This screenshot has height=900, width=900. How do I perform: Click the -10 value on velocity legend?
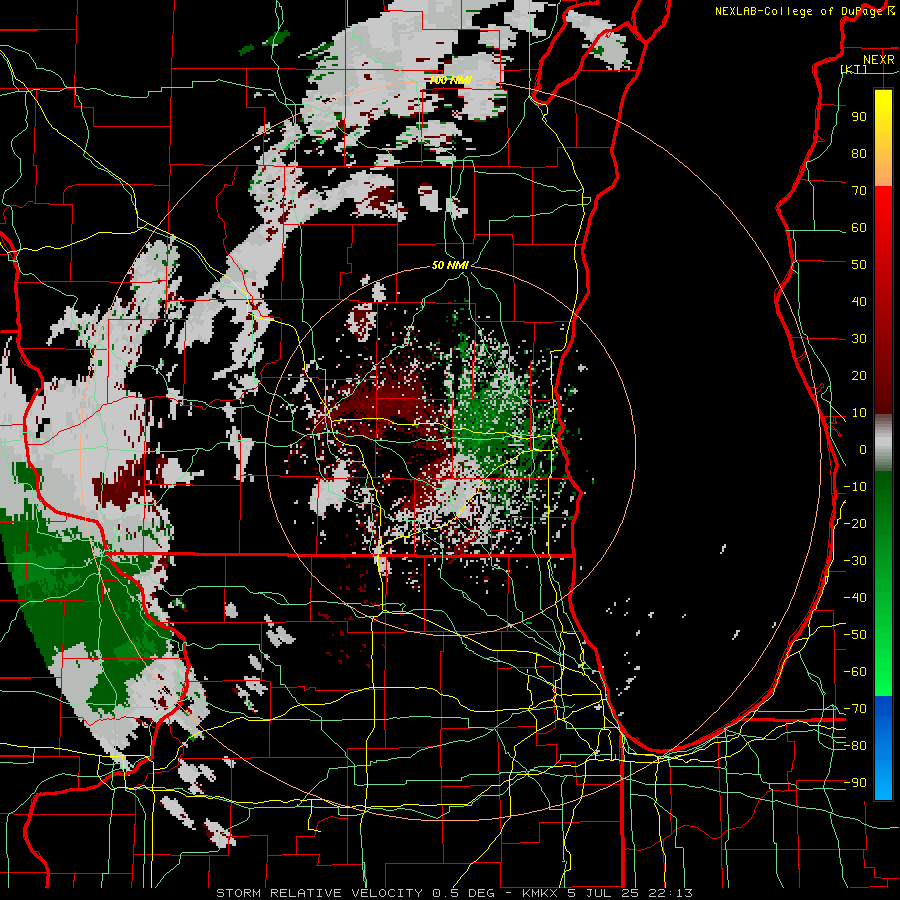[855, 487]
